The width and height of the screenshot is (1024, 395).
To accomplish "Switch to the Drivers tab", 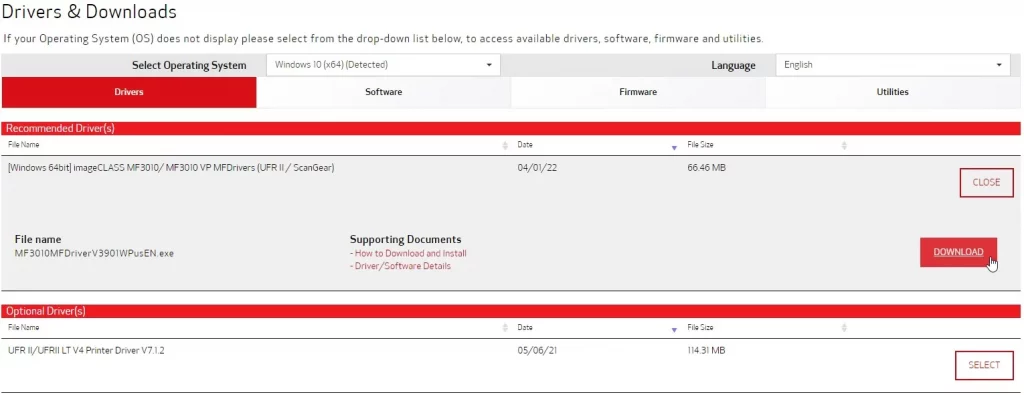I will (129, 92).
